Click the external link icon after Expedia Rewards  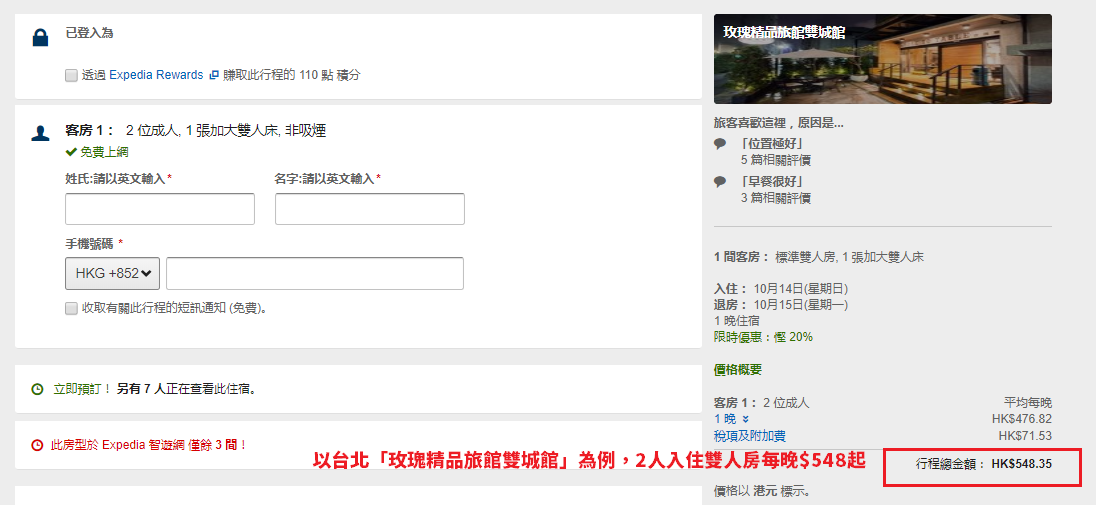pyautogui.click(x=214, y=75)
